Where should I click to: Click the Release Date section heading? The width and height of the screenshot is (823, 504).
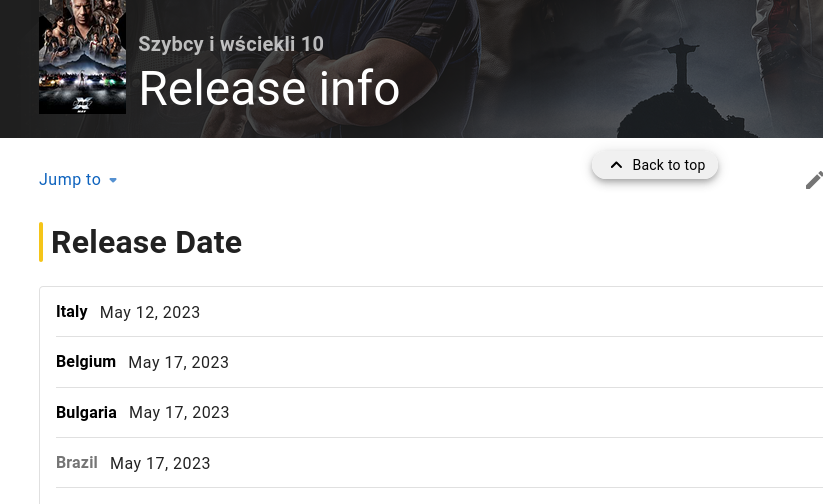point(146,242)
